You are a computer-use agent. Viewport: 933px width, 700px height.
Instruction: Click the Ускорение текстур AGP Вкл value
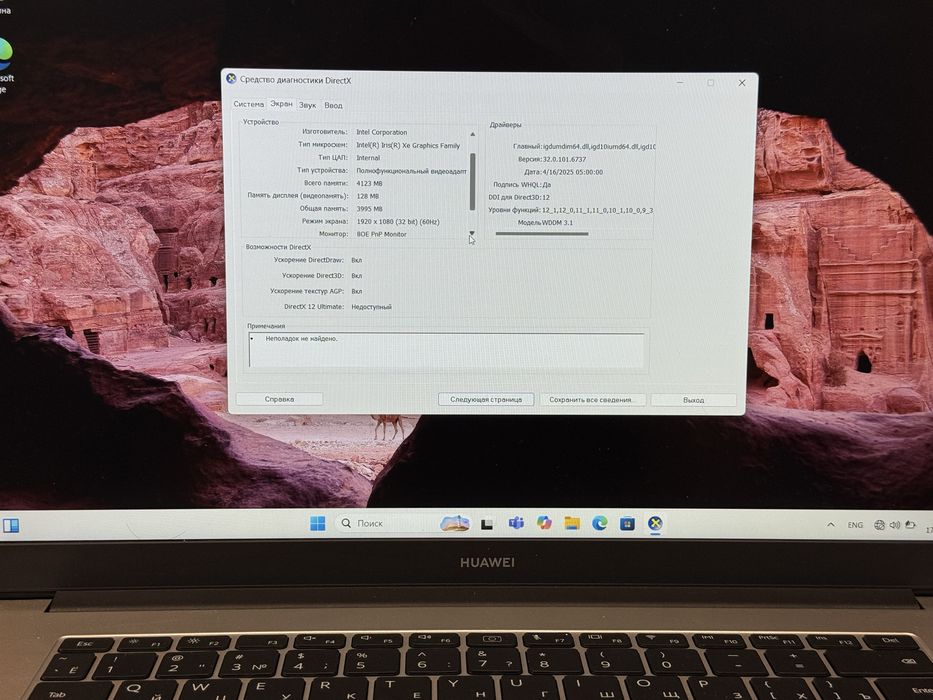[x=356, y=292]
